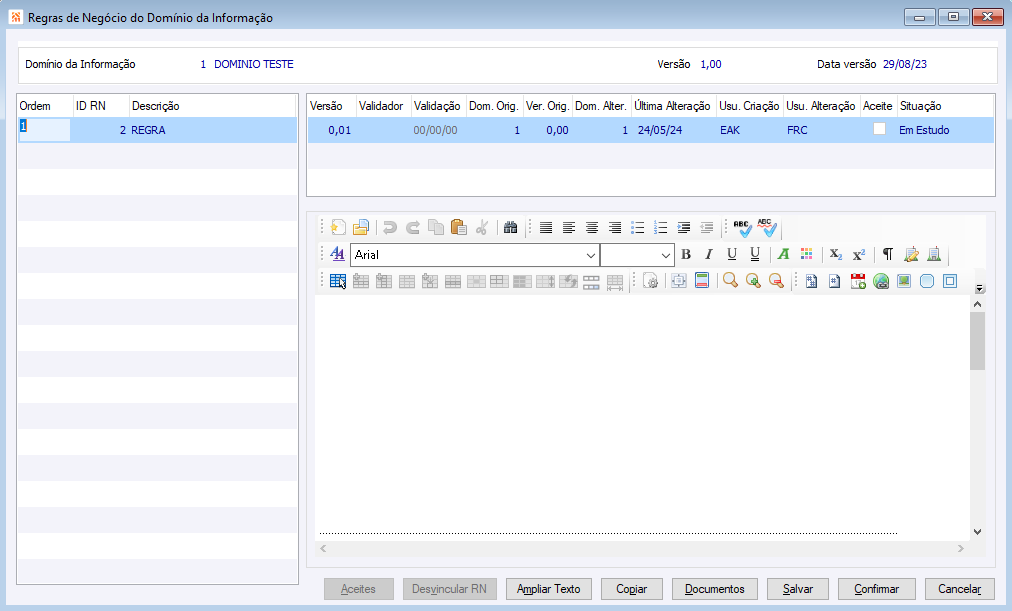Open the Arial font name dropdown
The width and height of the screenshot is (1012, 611).
(590, 255)
